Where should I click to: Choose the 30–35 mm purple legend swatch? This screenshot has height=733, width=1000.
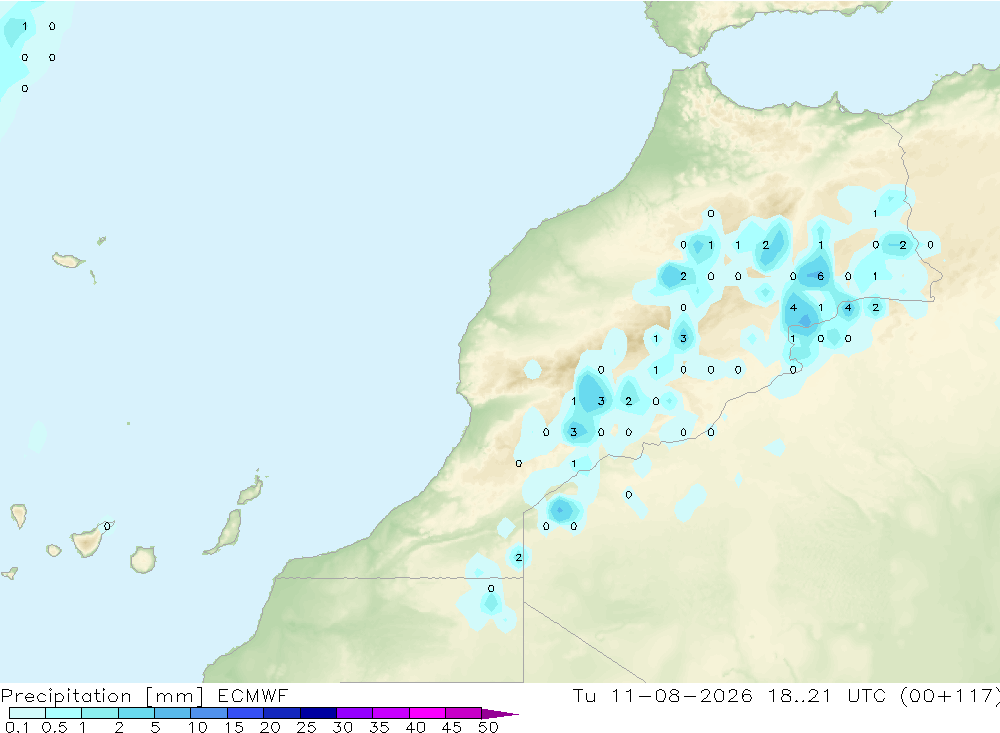click(x=354, y=713)
